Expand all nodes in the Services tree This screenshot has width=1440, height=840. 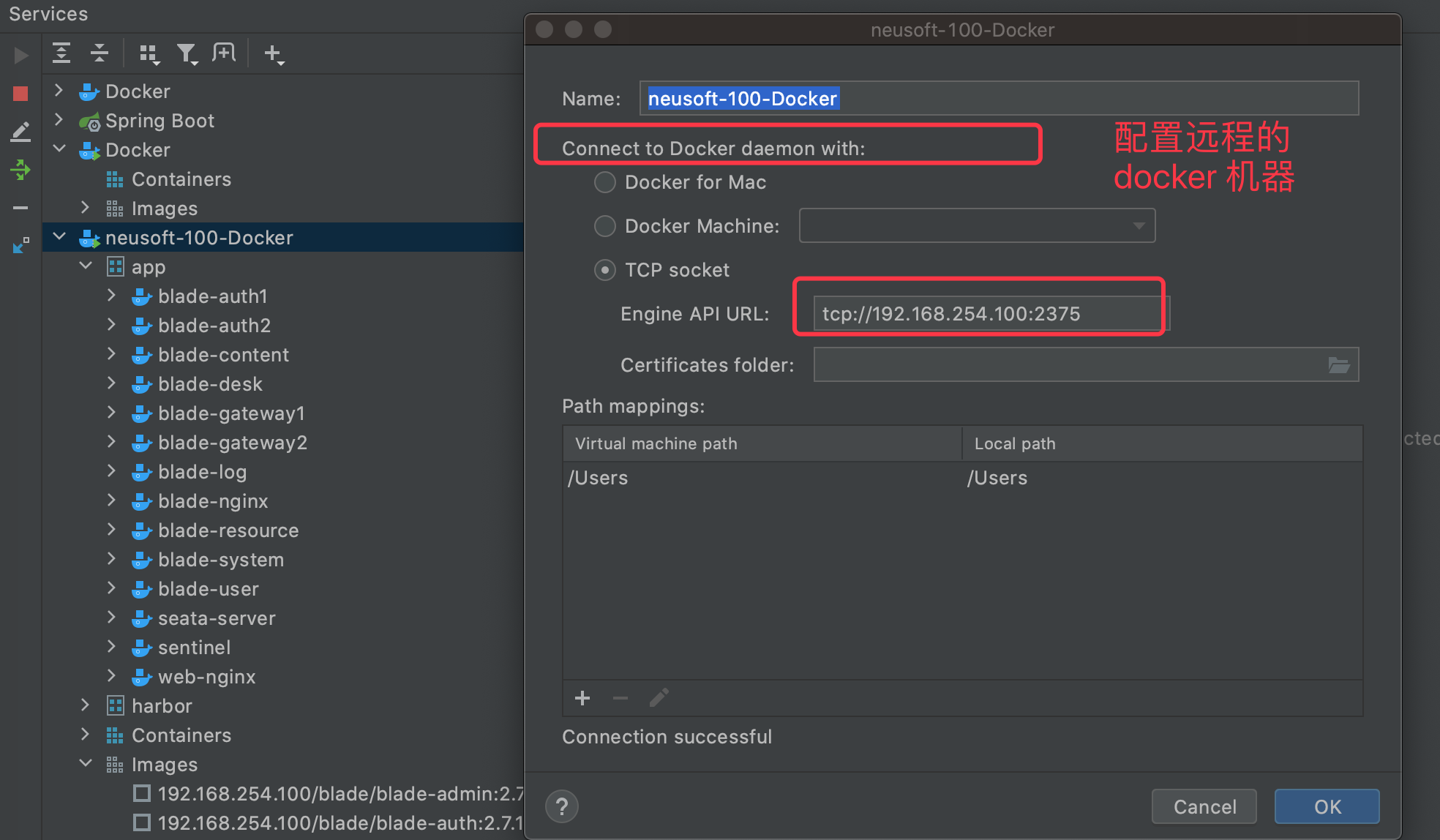coord(61,53)
